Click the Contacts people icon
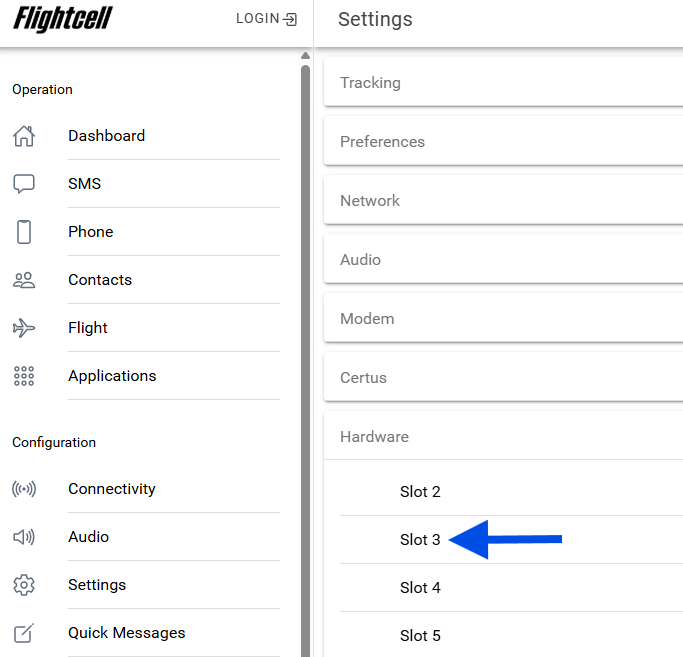683x657 pixels. coord(24,280)
